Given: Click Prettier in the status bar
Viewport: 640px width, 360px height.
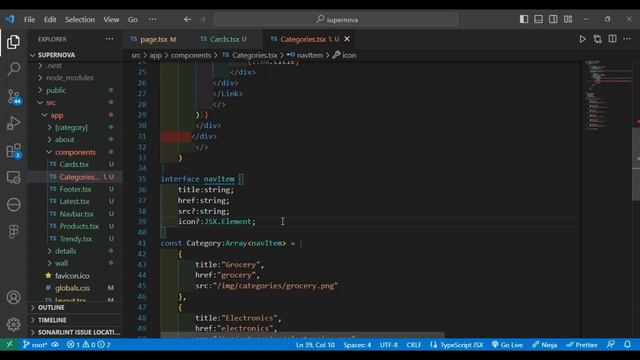Looking at the screenshot, I should (x=582, y=345).
